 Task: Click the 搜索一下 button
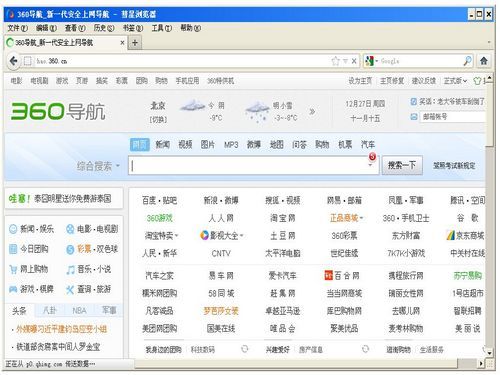[402, 165]
